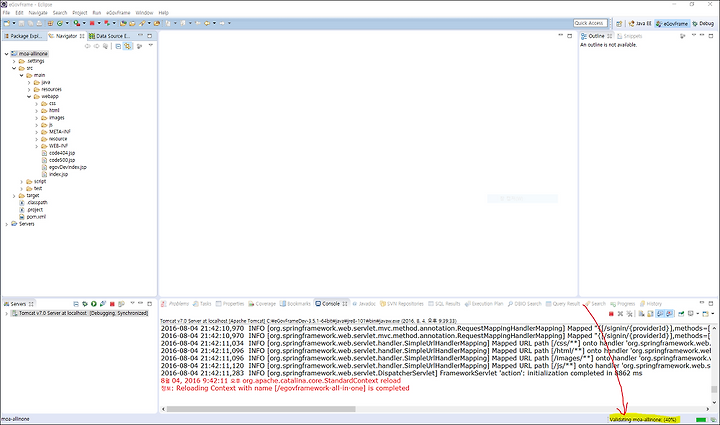The width and height of the screenshot is (720, 425).
Task: Select Tomcat v7.0 Server at localhost
Action: (79, 313)
